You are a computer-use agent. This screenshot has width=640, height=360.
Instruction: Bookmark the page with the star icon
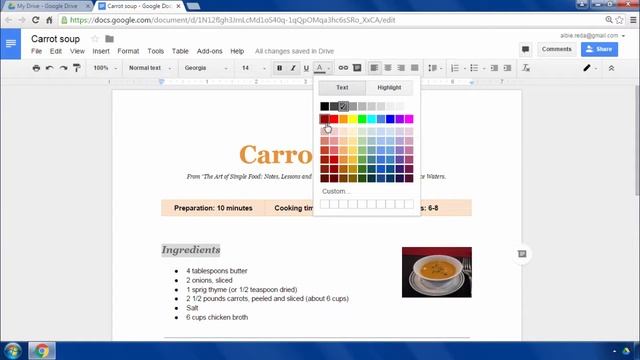620,20
